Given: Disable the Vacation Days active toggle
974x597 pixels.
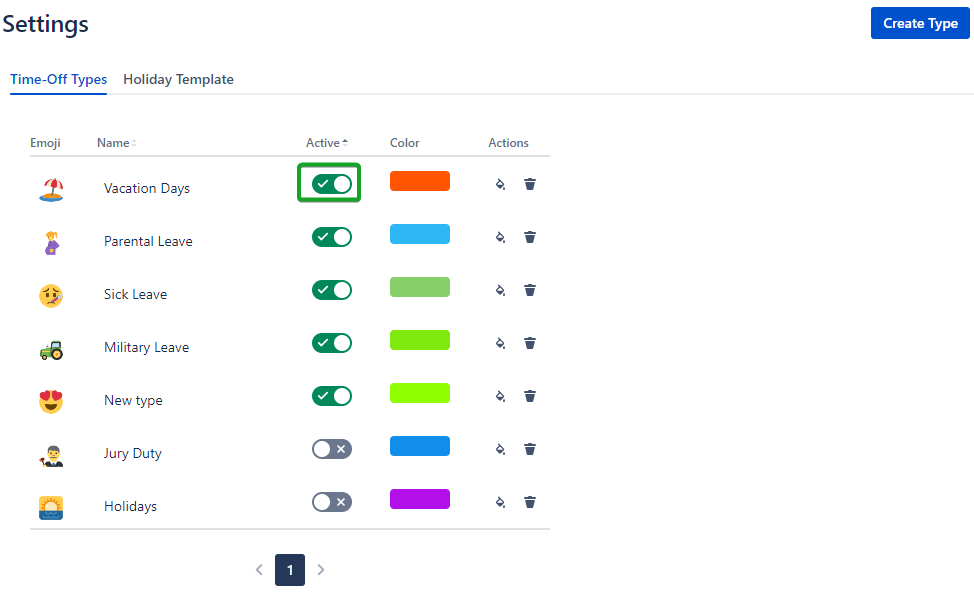Looking at the screenshot, I should click(x=331, y=184).
